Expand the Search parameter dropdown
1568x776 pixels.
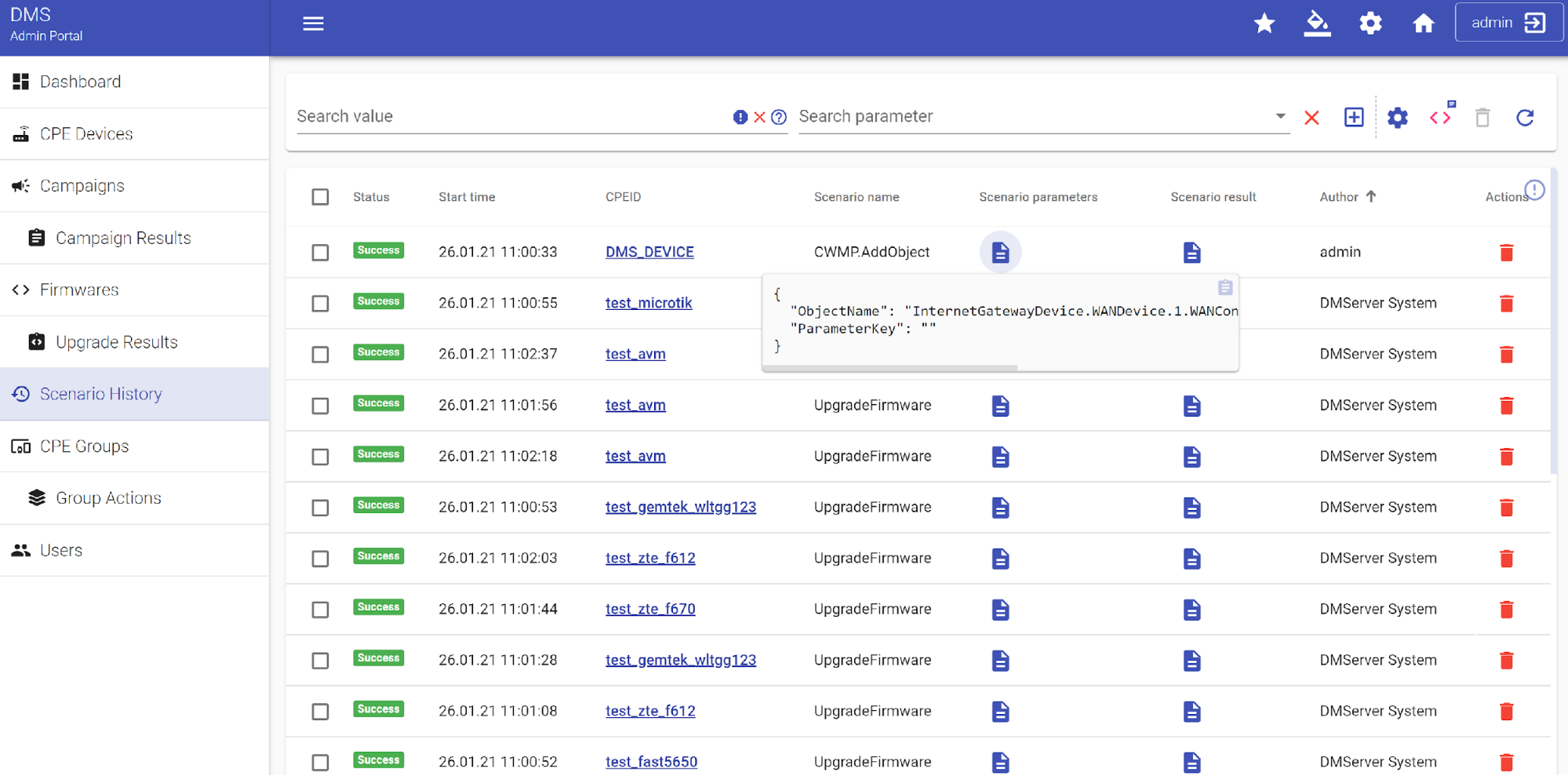coord(1280,116)
